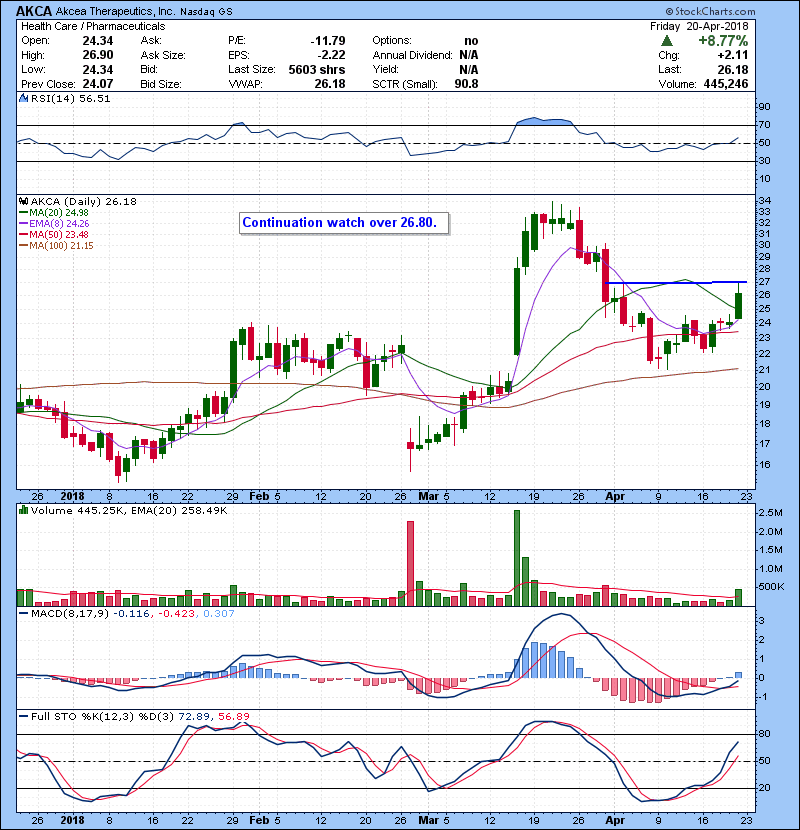Click the Volume 445.25K, EMA(20) 258.49K label
Screen dimensions: 800x830
pos(129,510)
